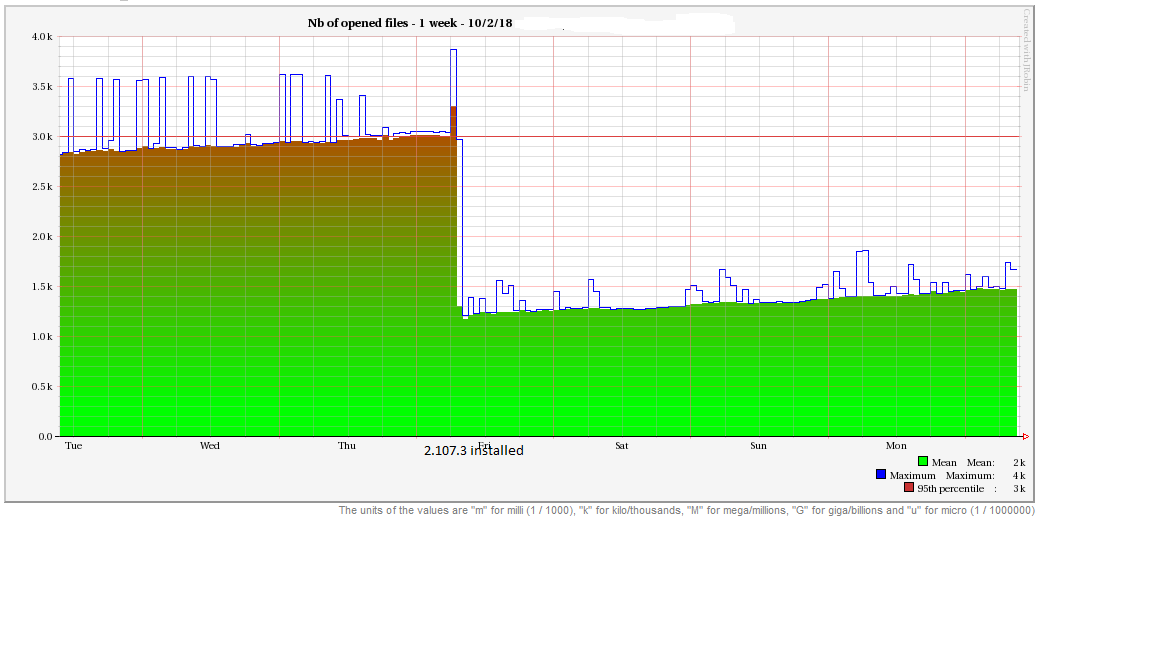The image size is (1152, 648).
Task: Click the 0.5k y-axis label
Action: pos(42,387)
